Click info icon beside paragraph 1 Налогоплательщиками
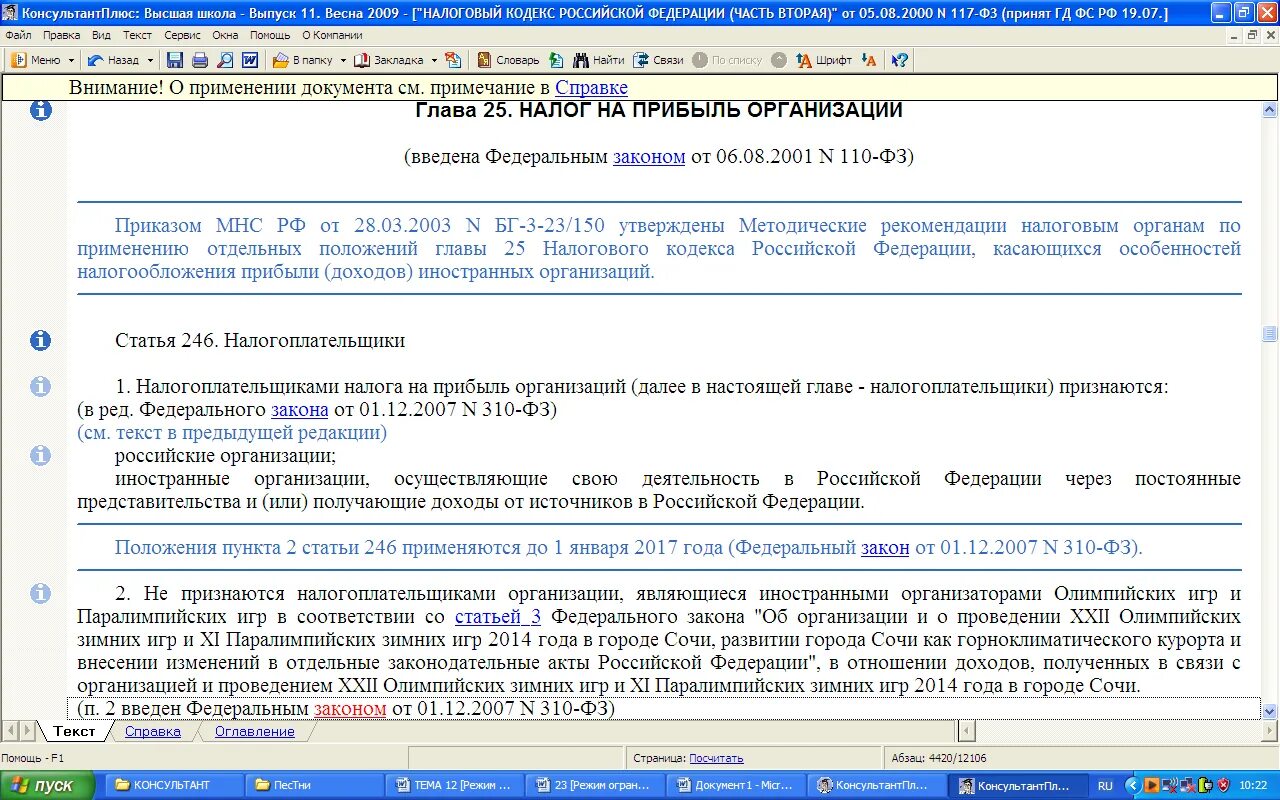 click(40, 386)
